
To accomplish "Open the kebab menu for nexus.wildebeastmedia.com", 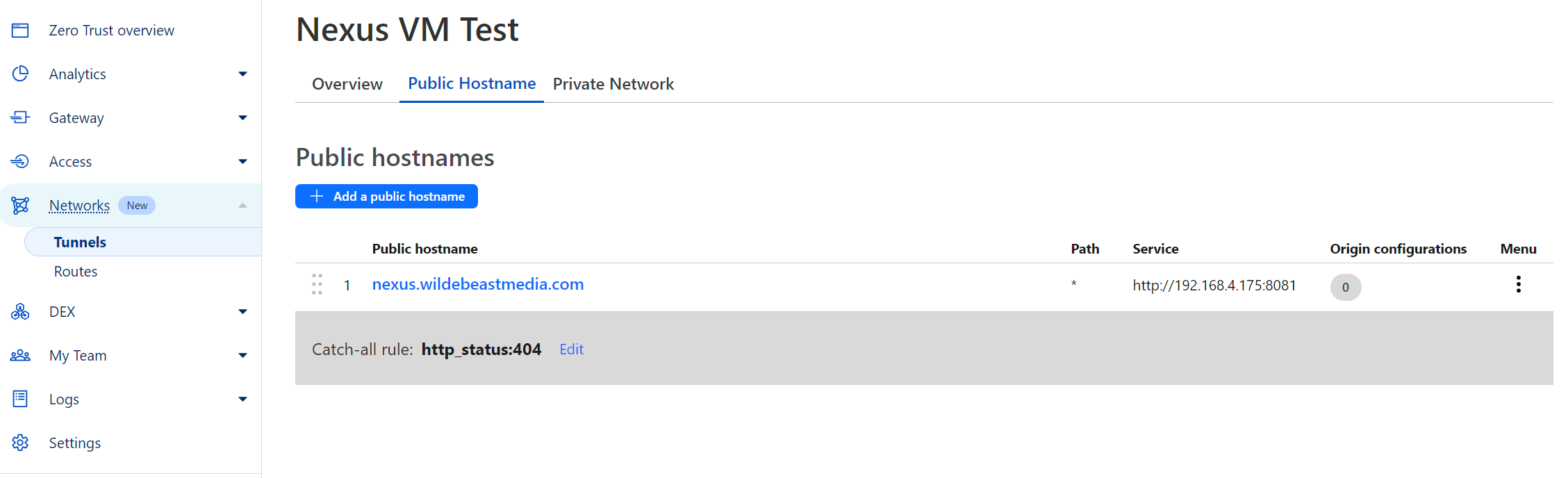I will coord(1518,284).
